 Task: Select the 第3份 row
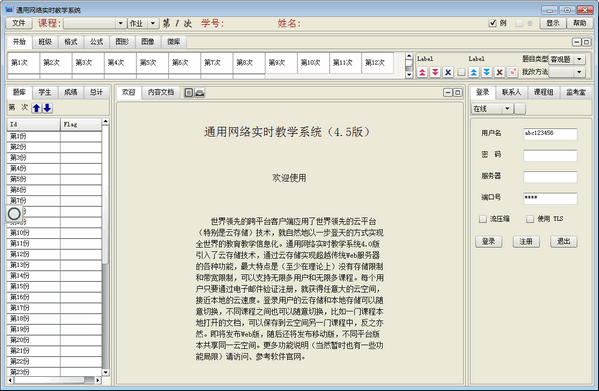[54, 158]
